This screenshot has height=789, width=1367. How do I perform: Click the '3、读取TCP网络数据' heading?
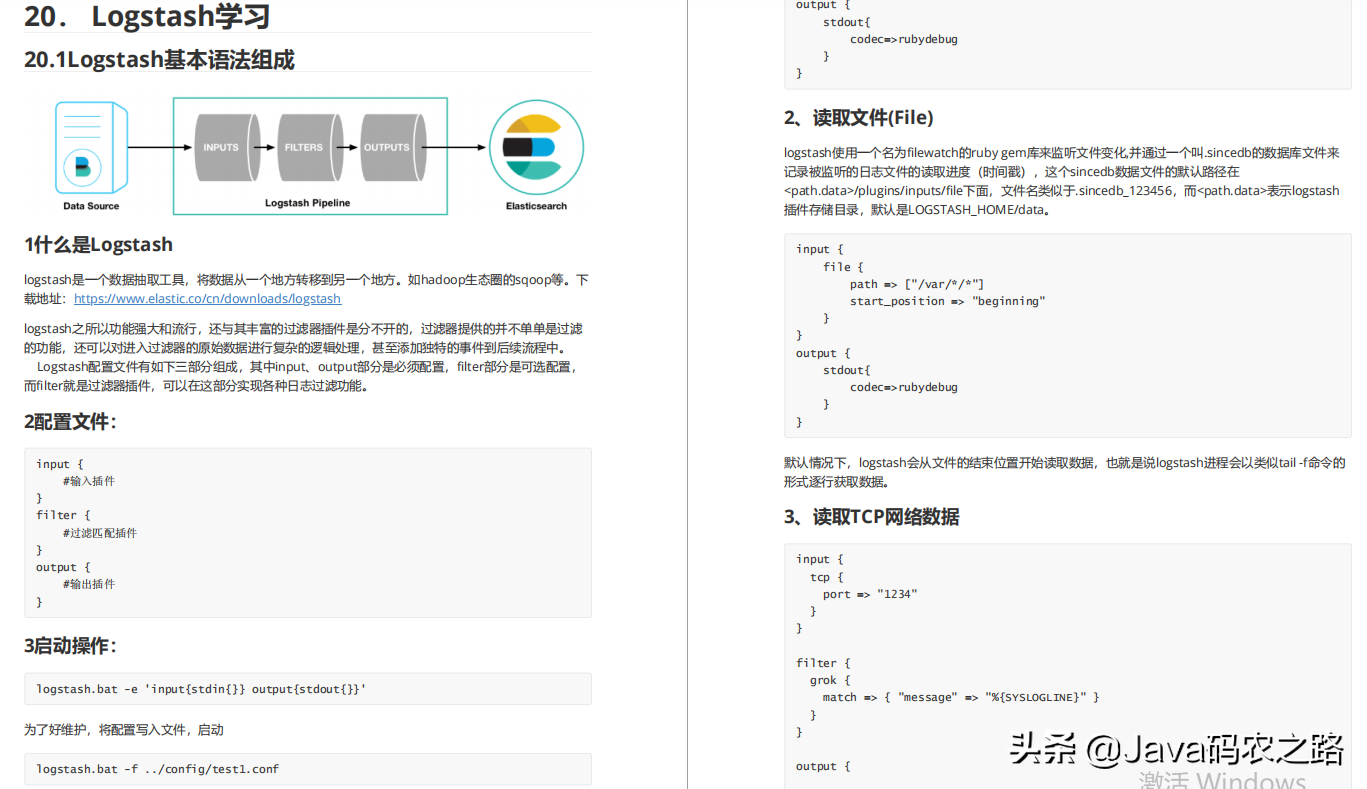pyautogui.click(x=871, y=517)
